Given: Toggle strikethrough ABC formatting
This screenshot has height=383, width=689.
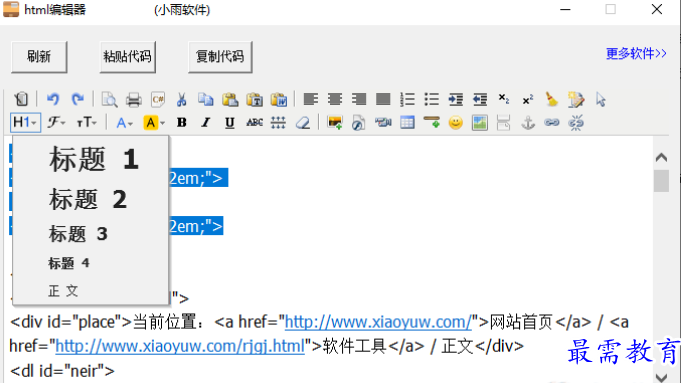Looking at the screenshot, I should [x=254, y=123].
